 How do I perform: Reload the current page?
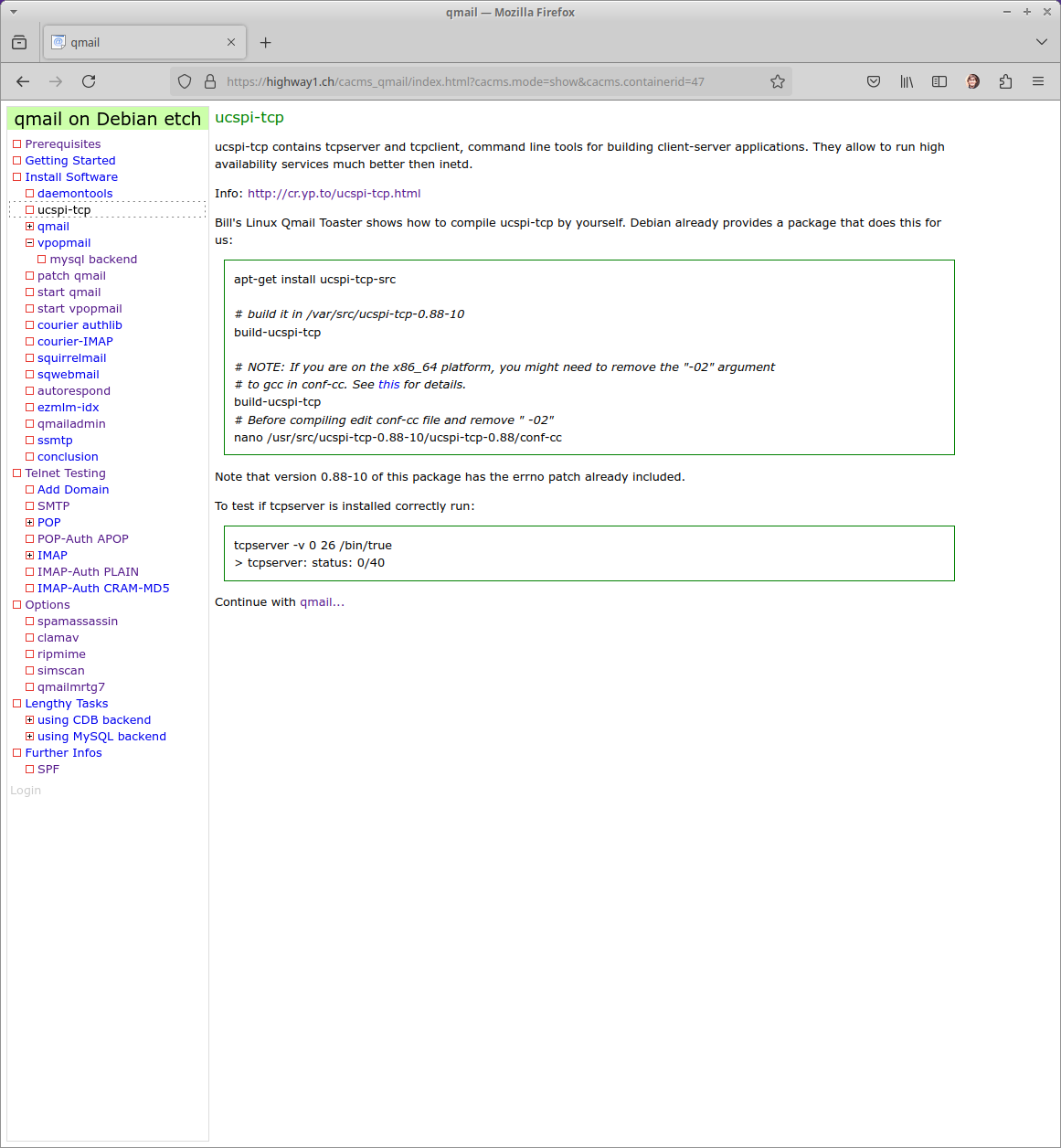(x=89, y=81)
